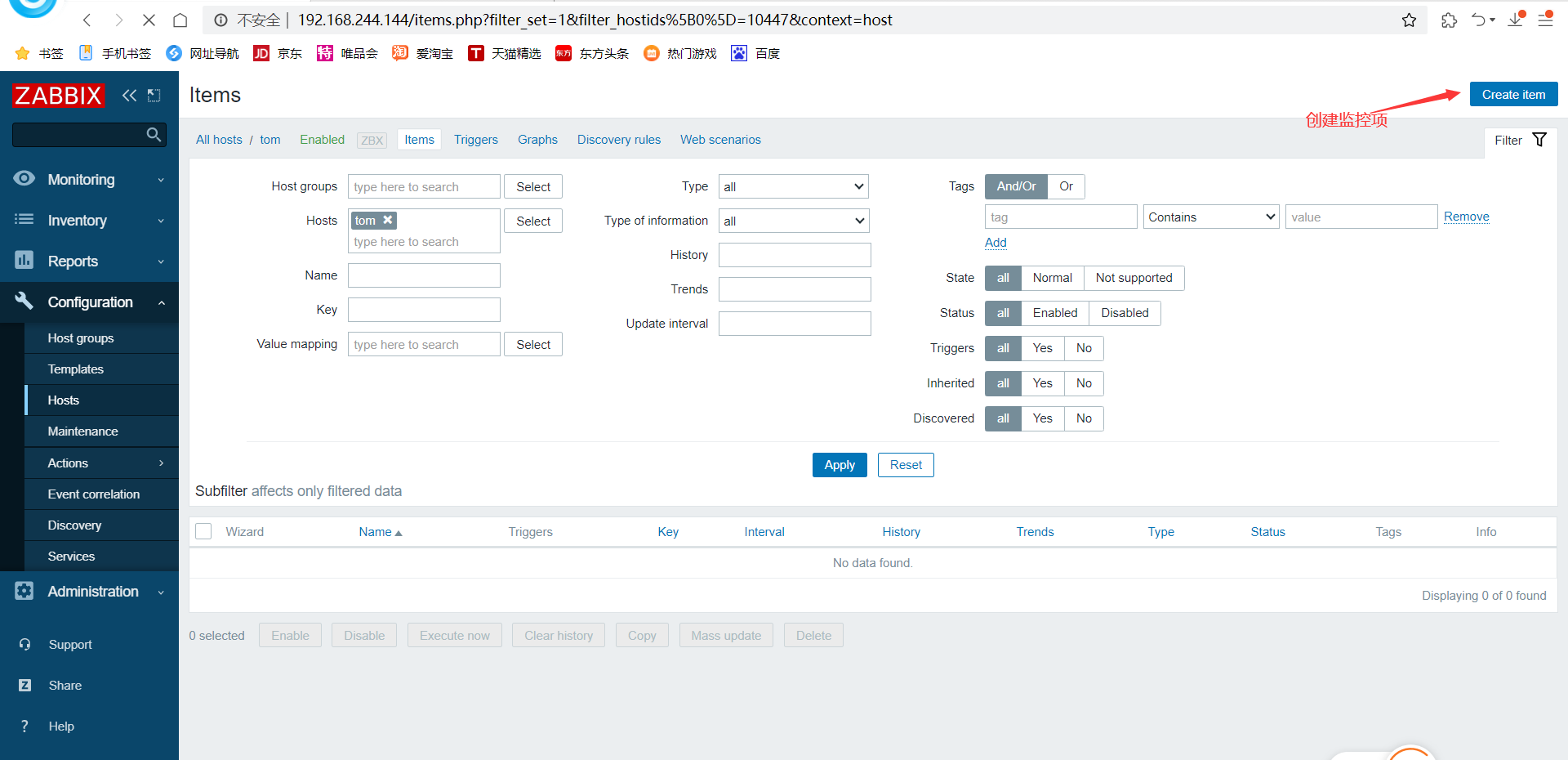Click the All hosts breadcrumb link
Screen dimensions: 1568x760
(219, 140)
